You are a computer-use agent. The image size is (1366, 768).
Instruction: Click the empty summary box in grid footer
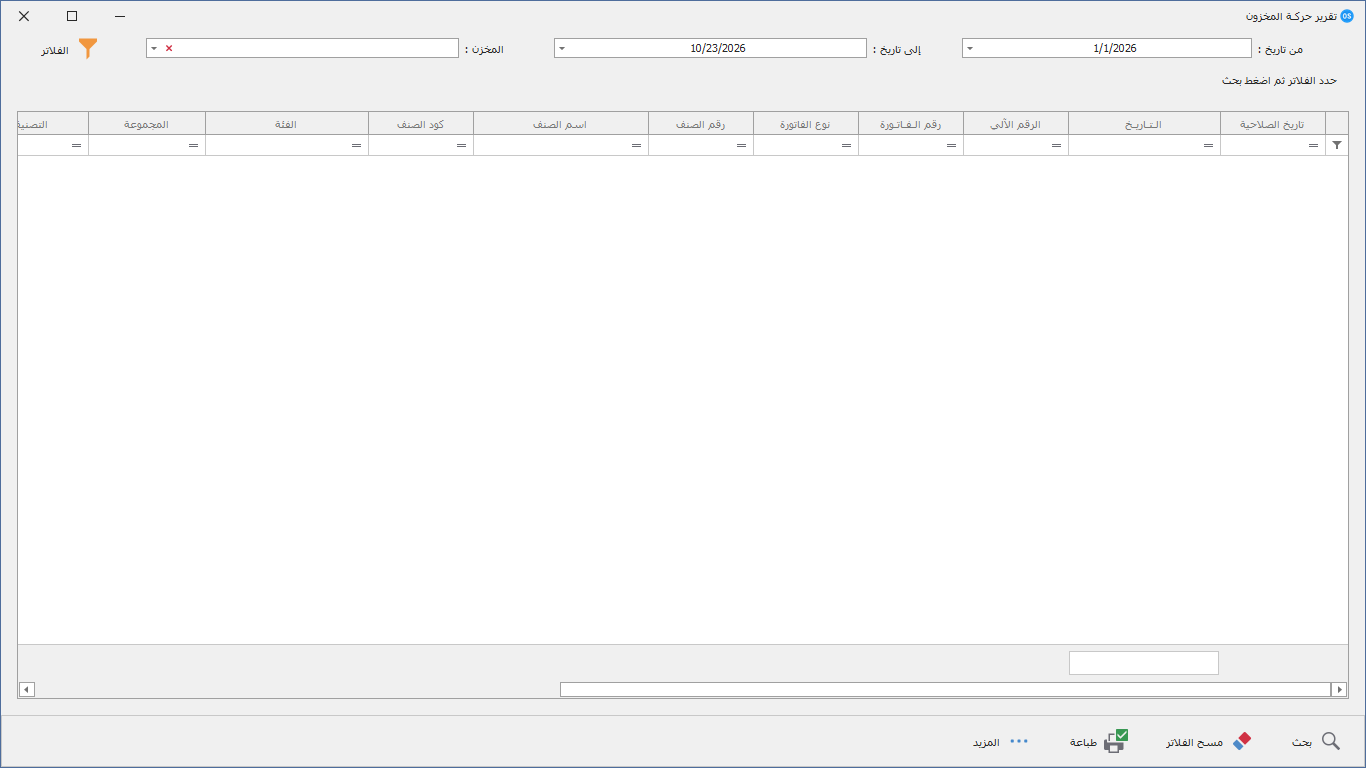pos(1144,663)
